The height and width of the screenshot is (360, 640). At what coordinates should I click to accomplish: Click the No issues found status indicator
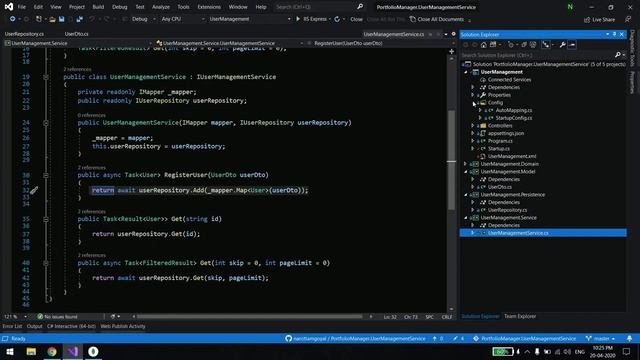pos(57,317)
